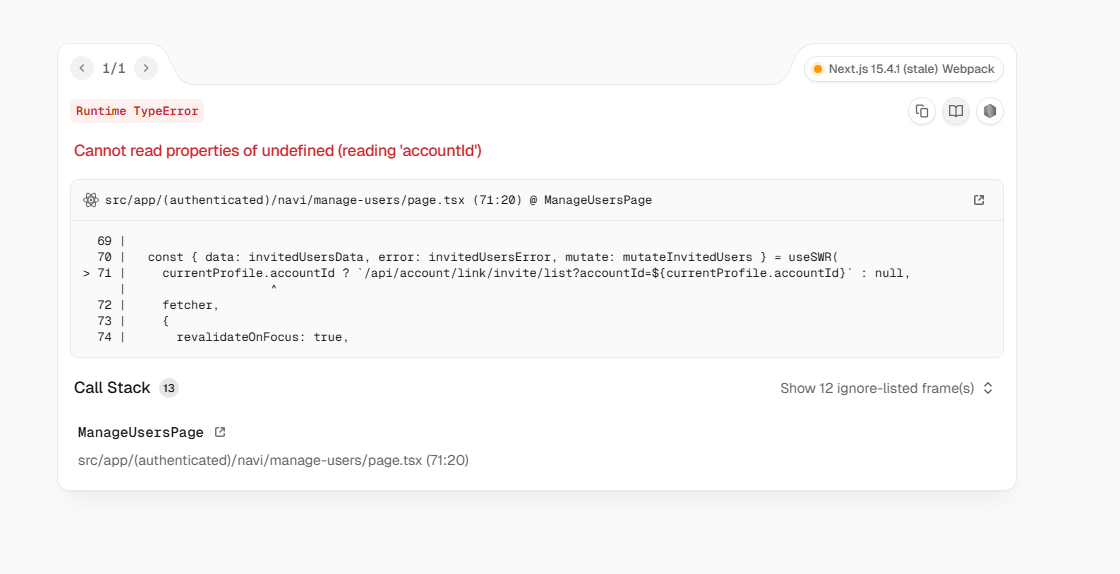This screenshot has width=1120, height=574.
Task: Click the orange stale status dot
Action: coord(818,69)
